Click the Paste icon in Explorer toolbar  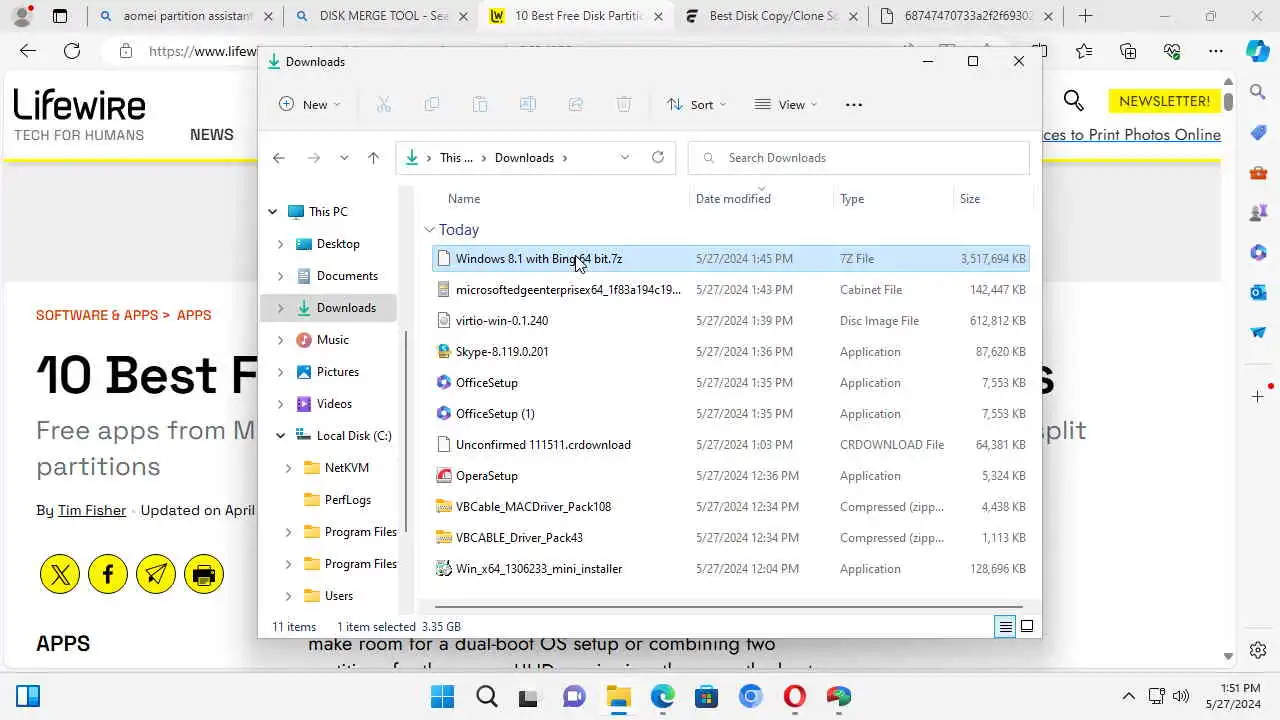tap(480, 104)
